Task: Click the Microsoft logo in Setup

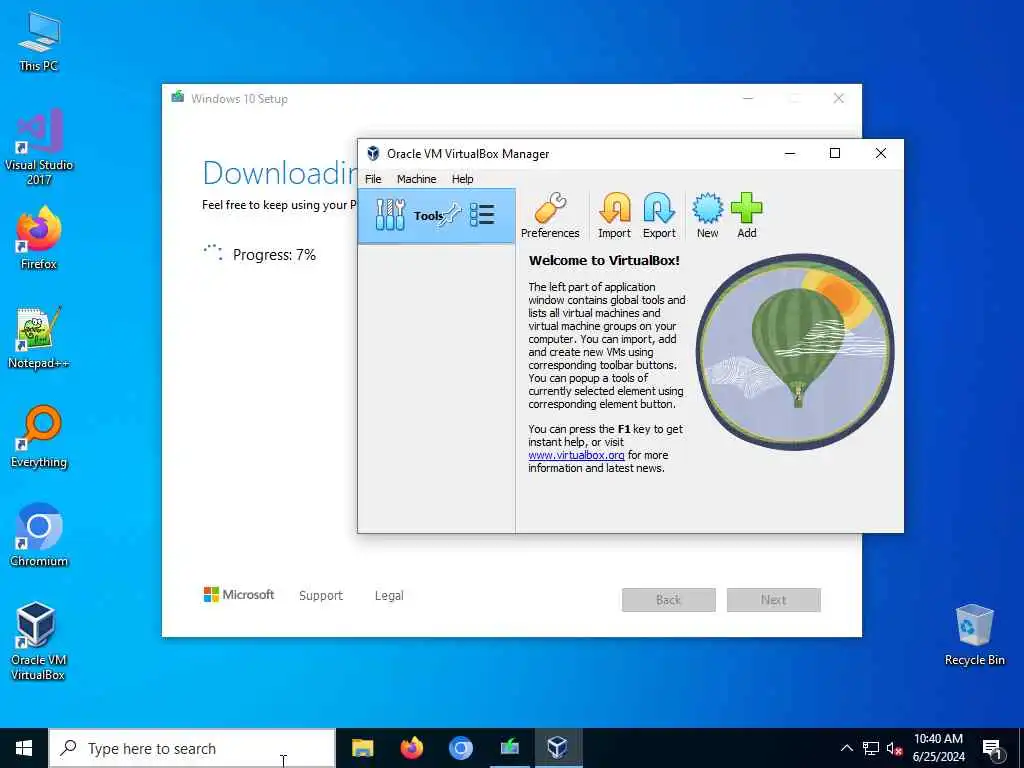Action: (239, 594)
